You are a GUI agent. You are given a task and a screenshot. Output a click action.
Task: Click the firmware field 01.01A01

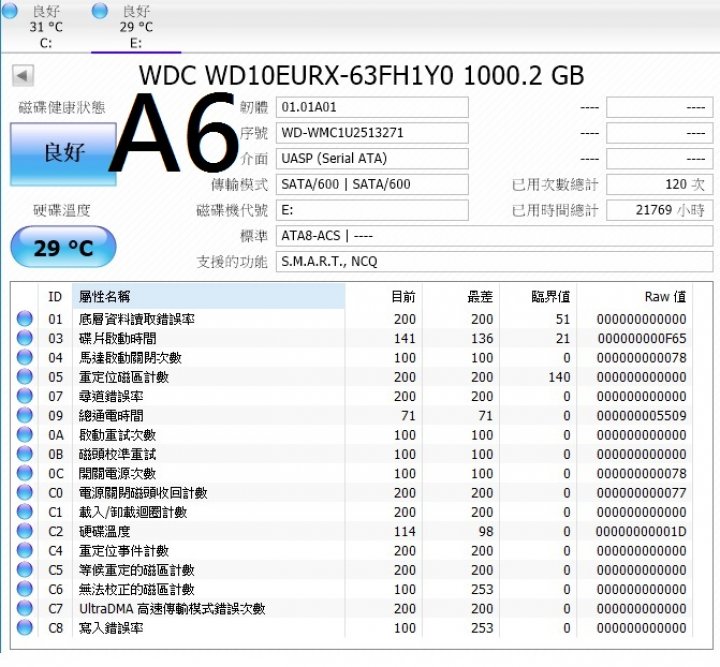372,107
